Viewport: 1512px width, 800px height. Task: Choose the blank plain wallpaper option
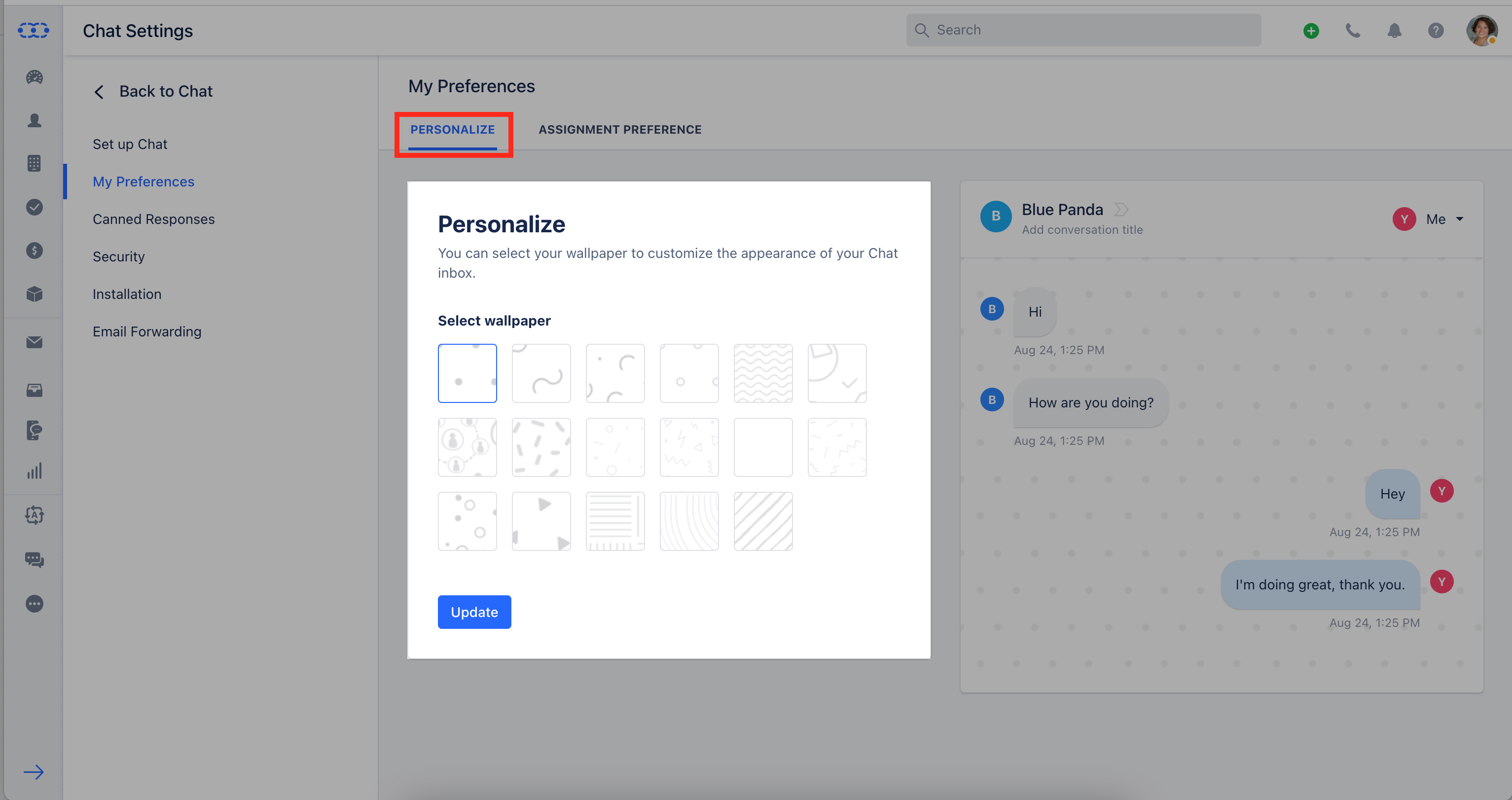763,447
